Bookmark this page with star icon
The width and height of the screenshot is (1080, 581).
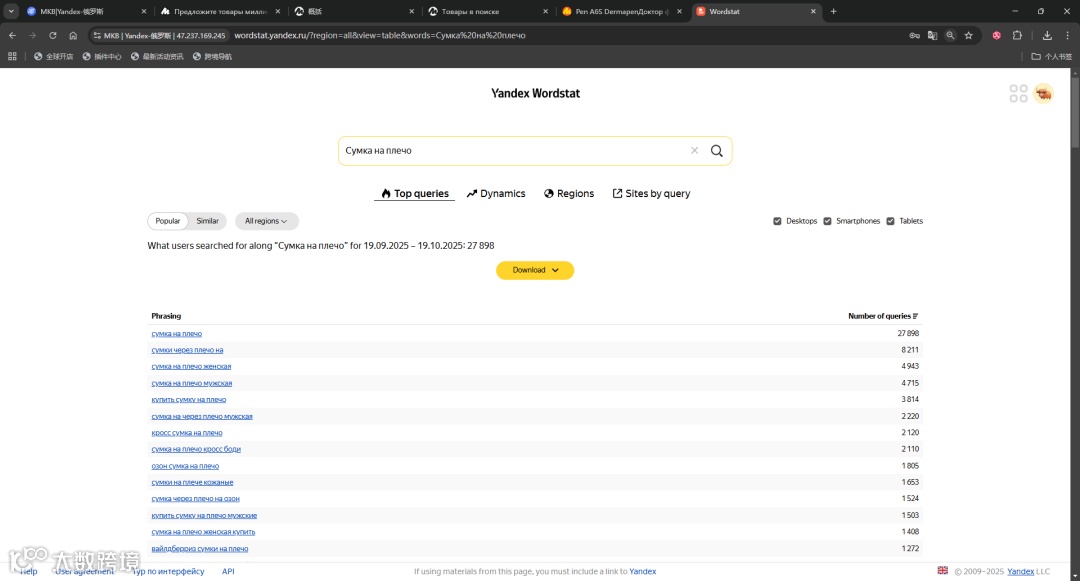[x=968, y=35]
